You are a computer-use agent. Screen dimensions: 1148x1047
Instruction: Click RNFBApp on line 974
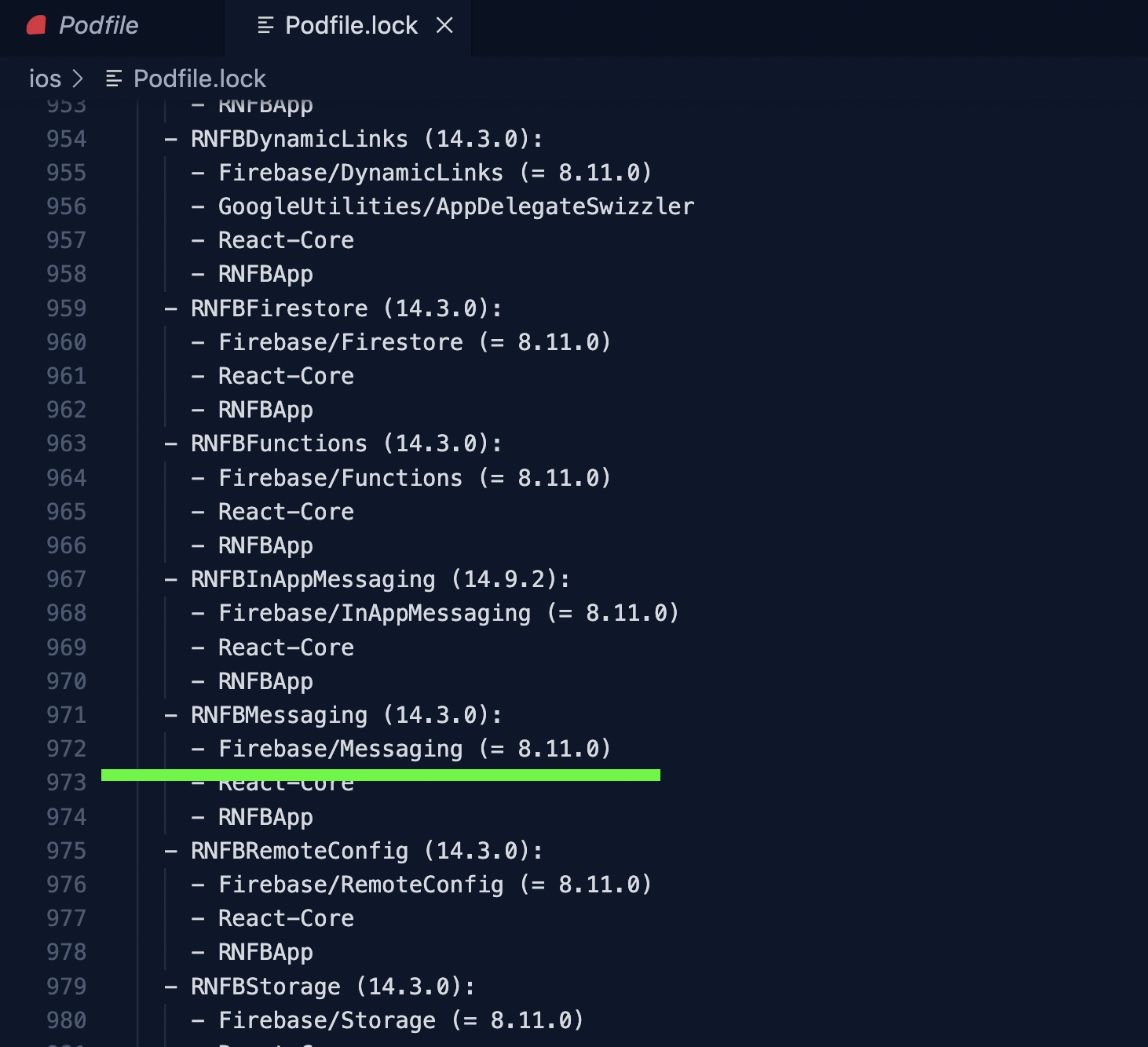[265, 818]
